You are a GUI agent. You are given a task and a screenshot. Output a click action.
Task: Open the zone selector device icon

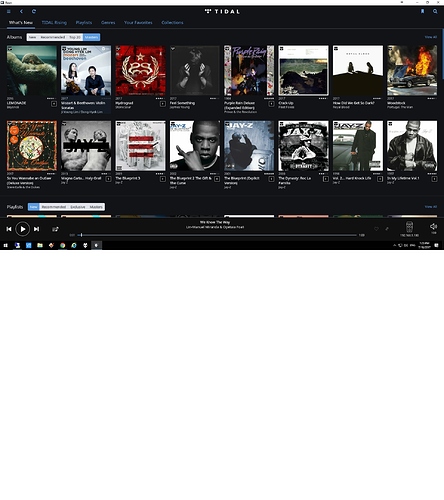coord(409,227)
